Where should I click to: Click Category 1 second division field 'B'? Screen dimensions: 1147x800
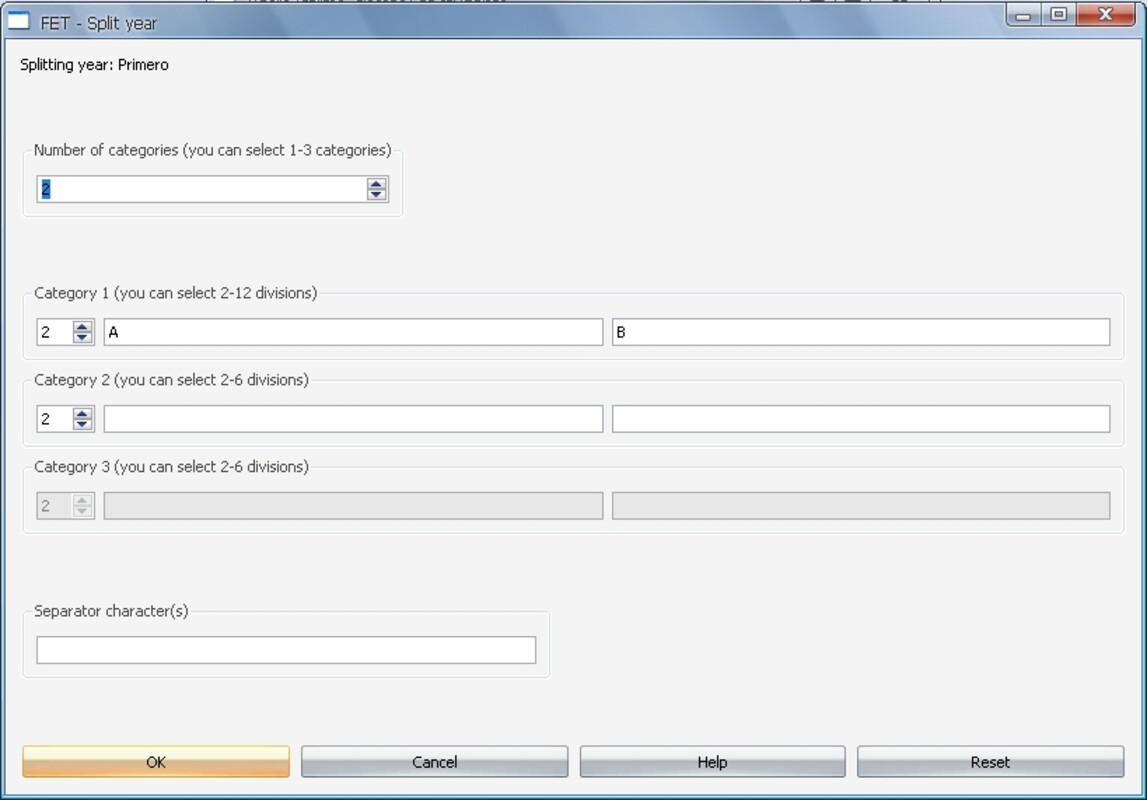[x=860, y=332]
